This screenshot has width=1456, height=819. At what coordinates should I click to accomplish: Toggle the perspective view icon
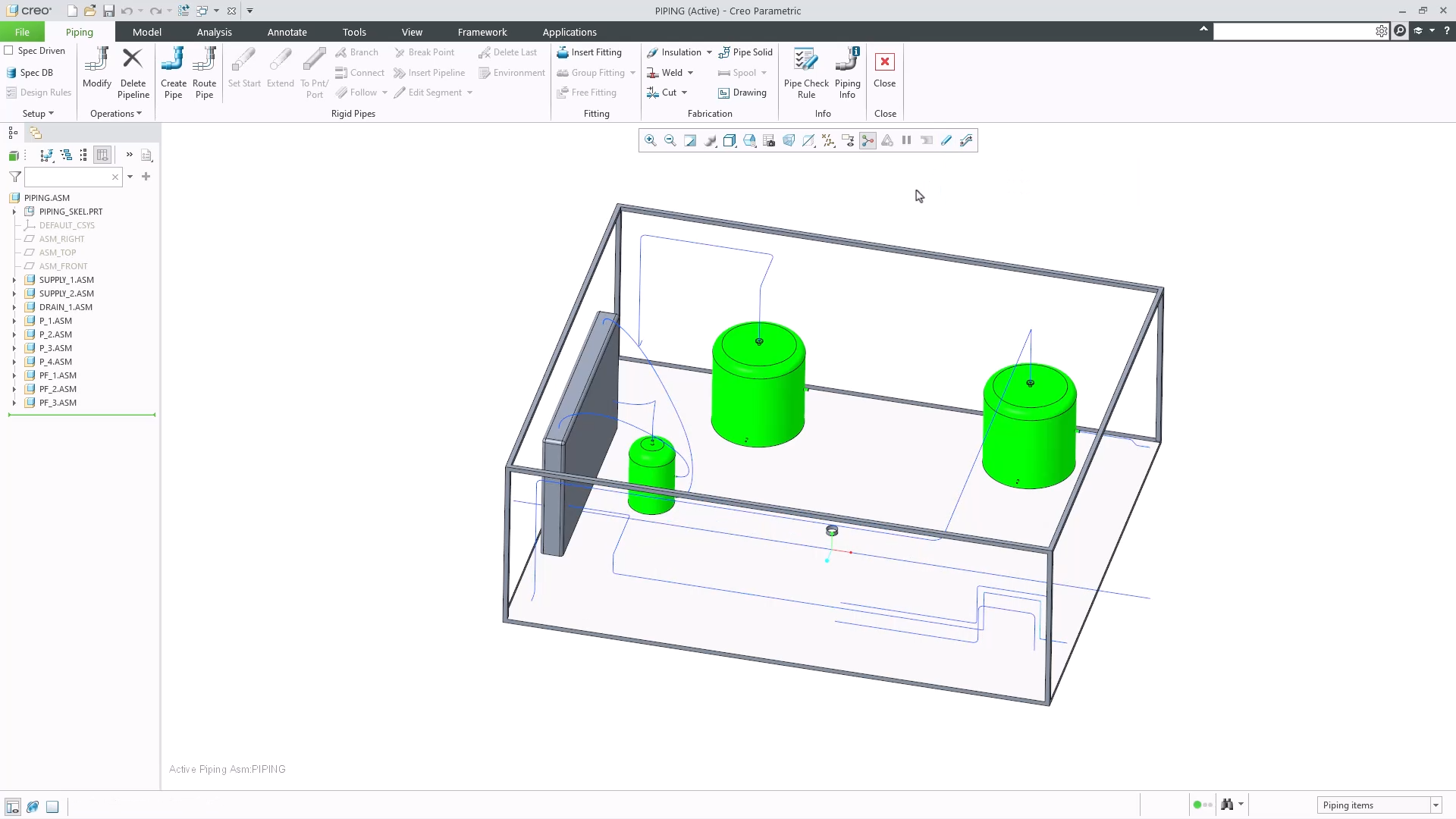[x=789, y=140]
